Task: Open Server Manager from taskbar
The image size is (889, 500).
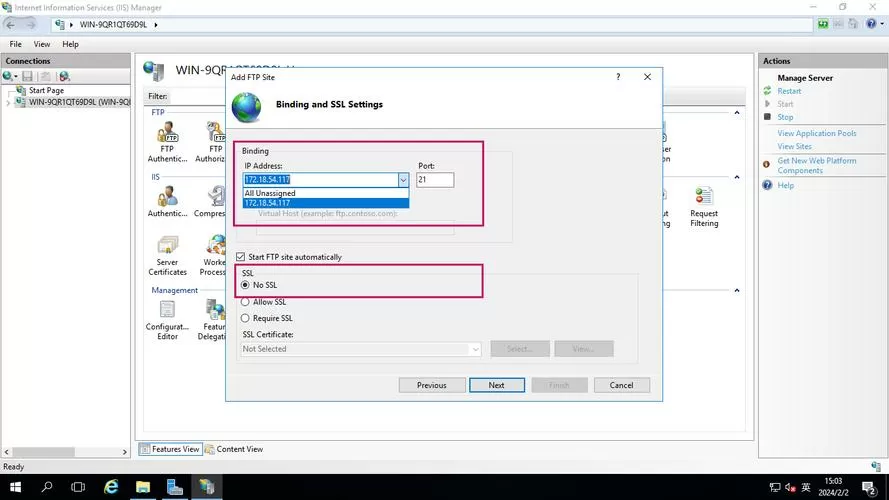Action: click(175, 487)
